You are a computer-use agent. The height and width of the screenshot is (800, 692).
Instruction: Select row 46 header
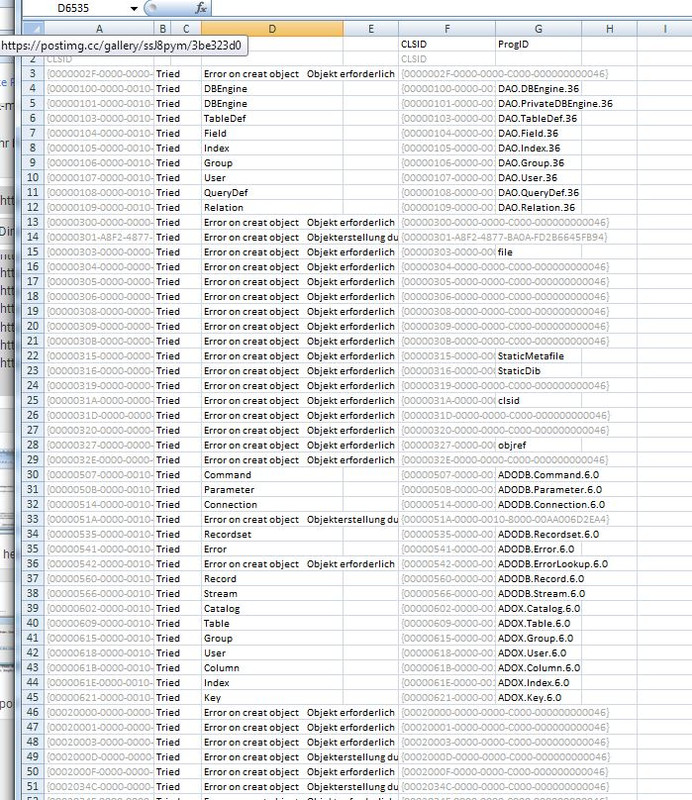click(x=33, y=712)
